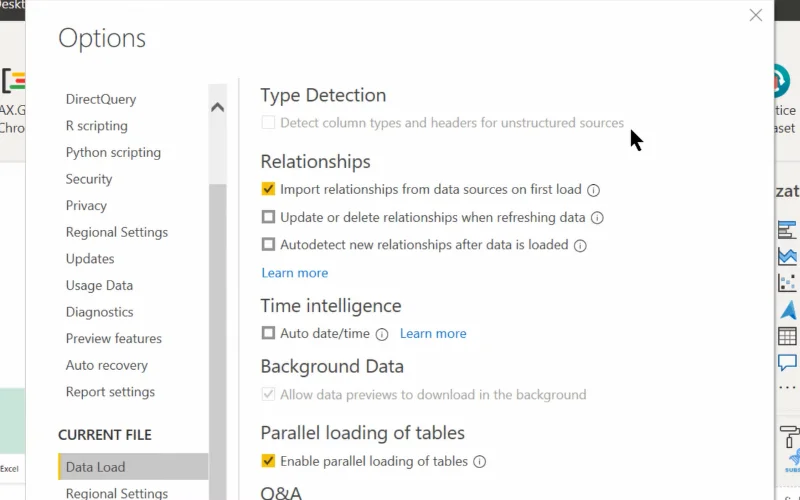This screenshot has width=800, height=500.
Task: Click the sidebar scroll up arrow
Action: [x=217, y=107]
